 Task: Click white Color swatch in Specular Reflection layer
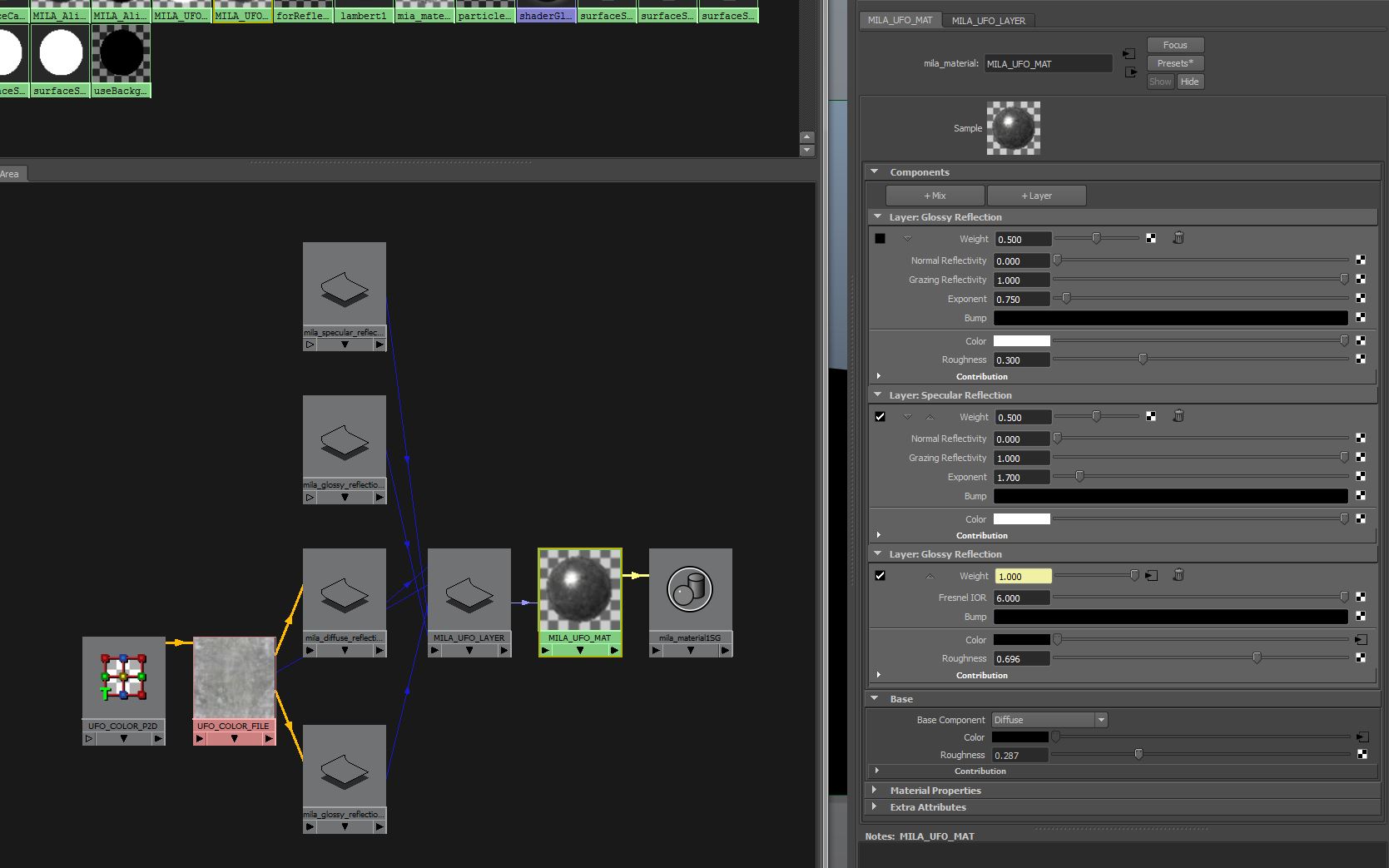(x=1021, y=518)
